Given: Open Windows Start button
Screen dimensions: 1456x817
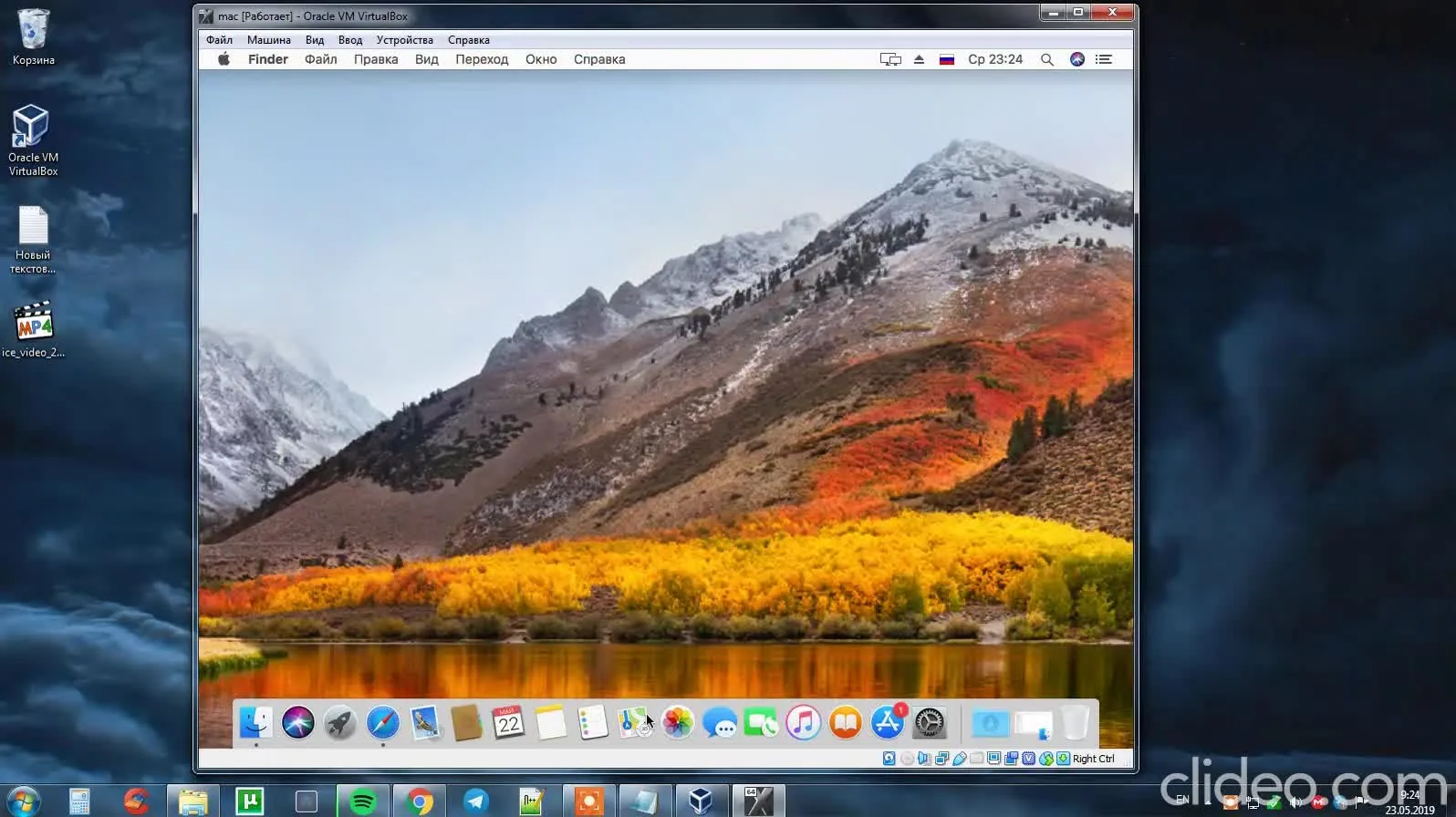Looking at the screenshot, I should (x=22, y=801).
